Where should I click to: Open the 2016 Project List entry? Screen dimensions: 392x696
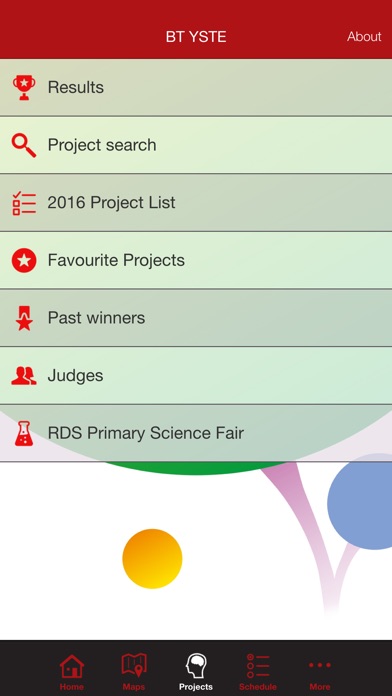(x=196, y=203)
